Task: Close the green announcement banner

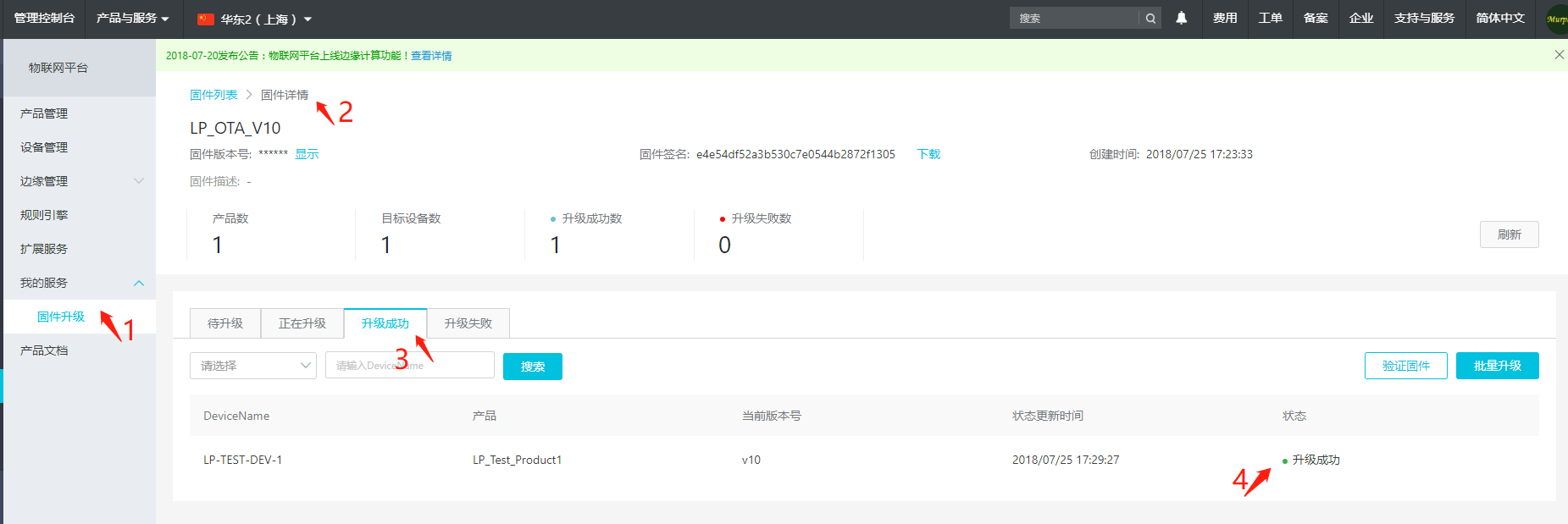Action: (1559, 55)
